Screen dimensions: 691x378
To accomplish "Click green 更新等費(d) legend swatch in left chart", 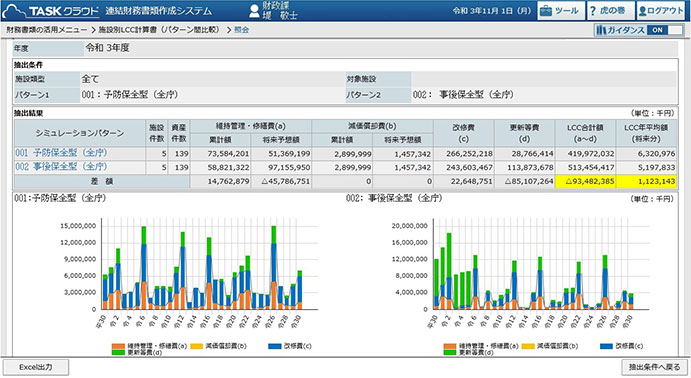I will 119,352.
